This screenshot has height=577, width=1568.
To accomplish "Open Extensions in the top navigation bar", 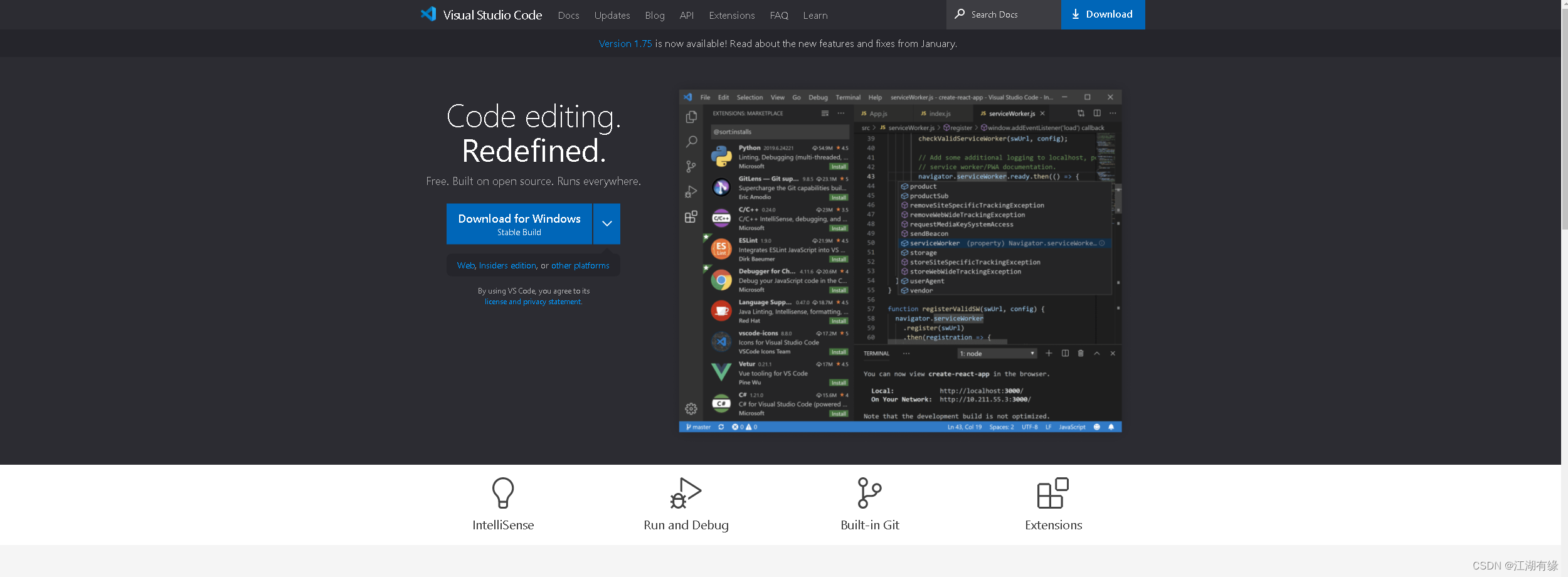I will click(732, 15).
